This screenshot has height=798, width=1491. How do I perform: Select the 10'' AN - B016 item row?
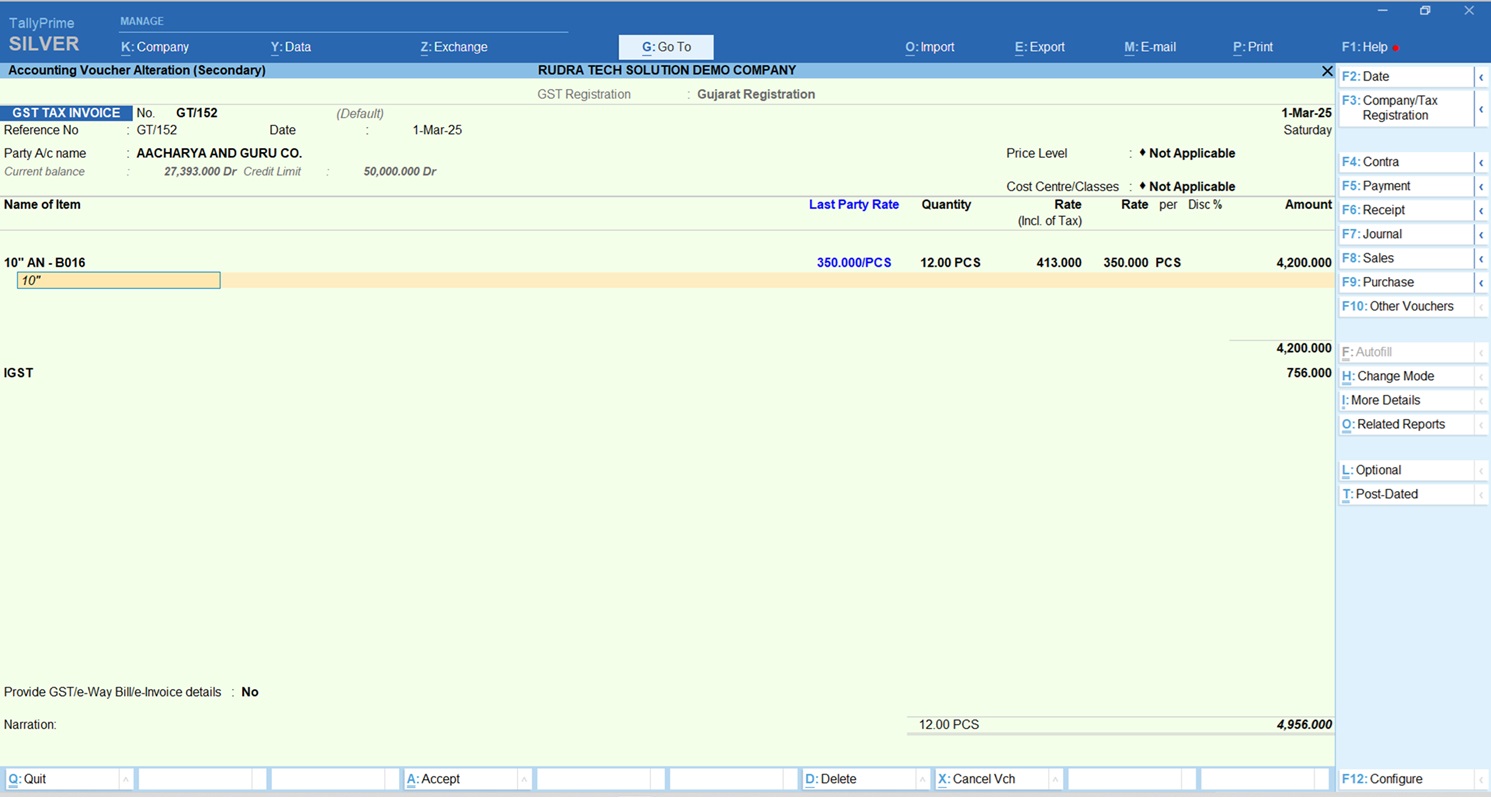coord(45,263)
